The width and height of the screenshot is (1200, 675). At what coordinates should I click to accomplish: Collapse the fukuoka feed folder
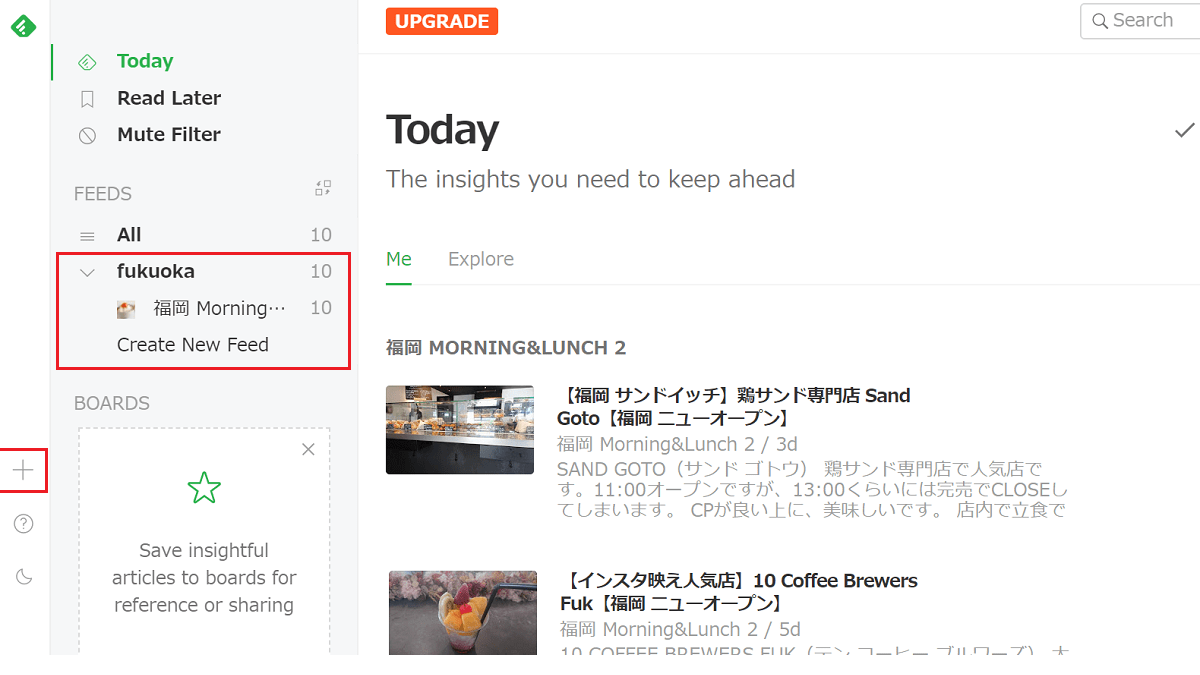[87, 271]
